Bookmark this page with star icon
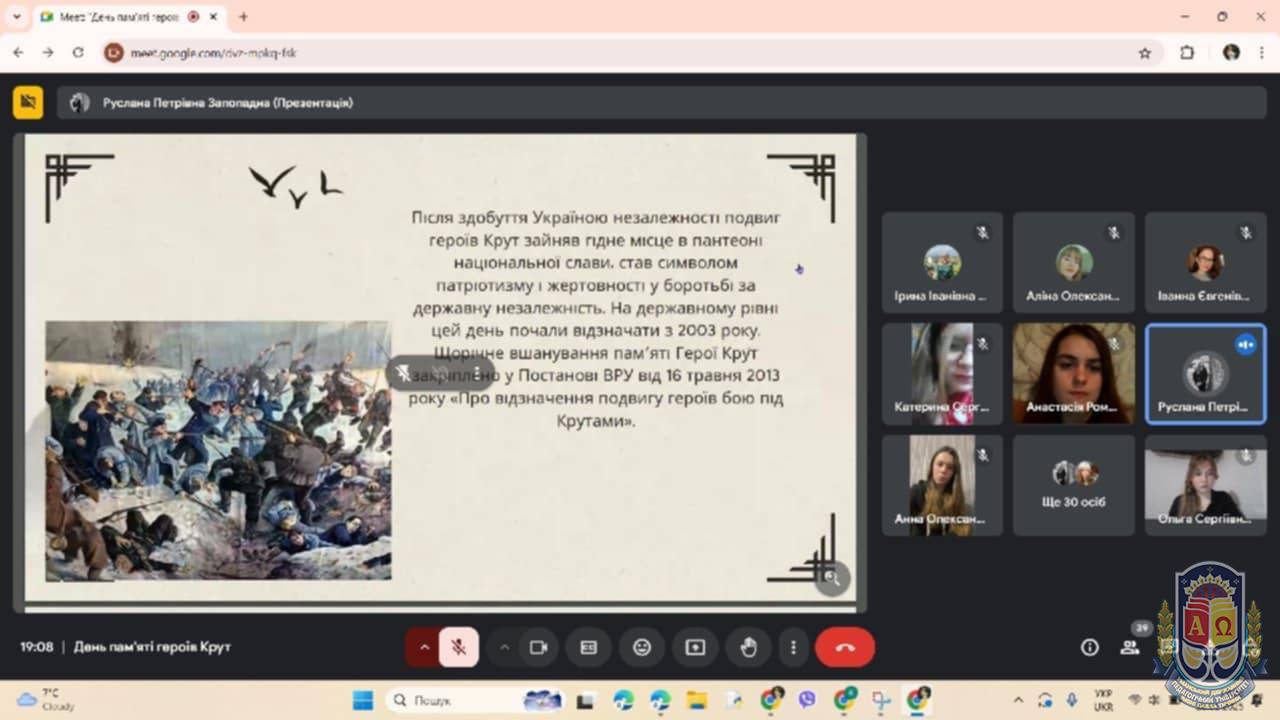The width and height of the screenshot is (1280, 720). click(x=1145, y=52)
